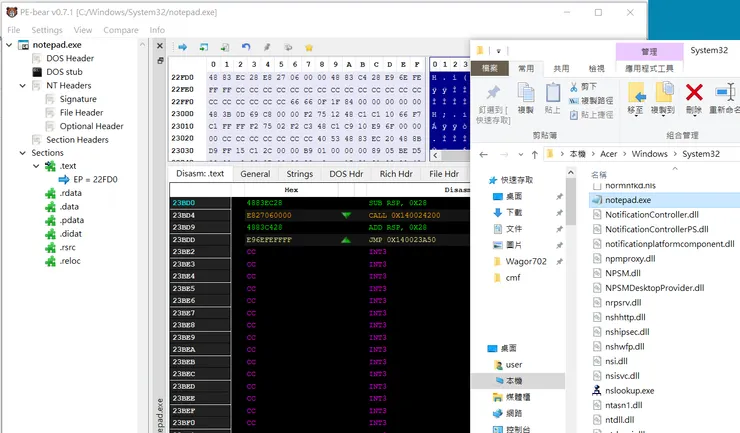Open the File menu in PE-bear

(x=14, y=30)
